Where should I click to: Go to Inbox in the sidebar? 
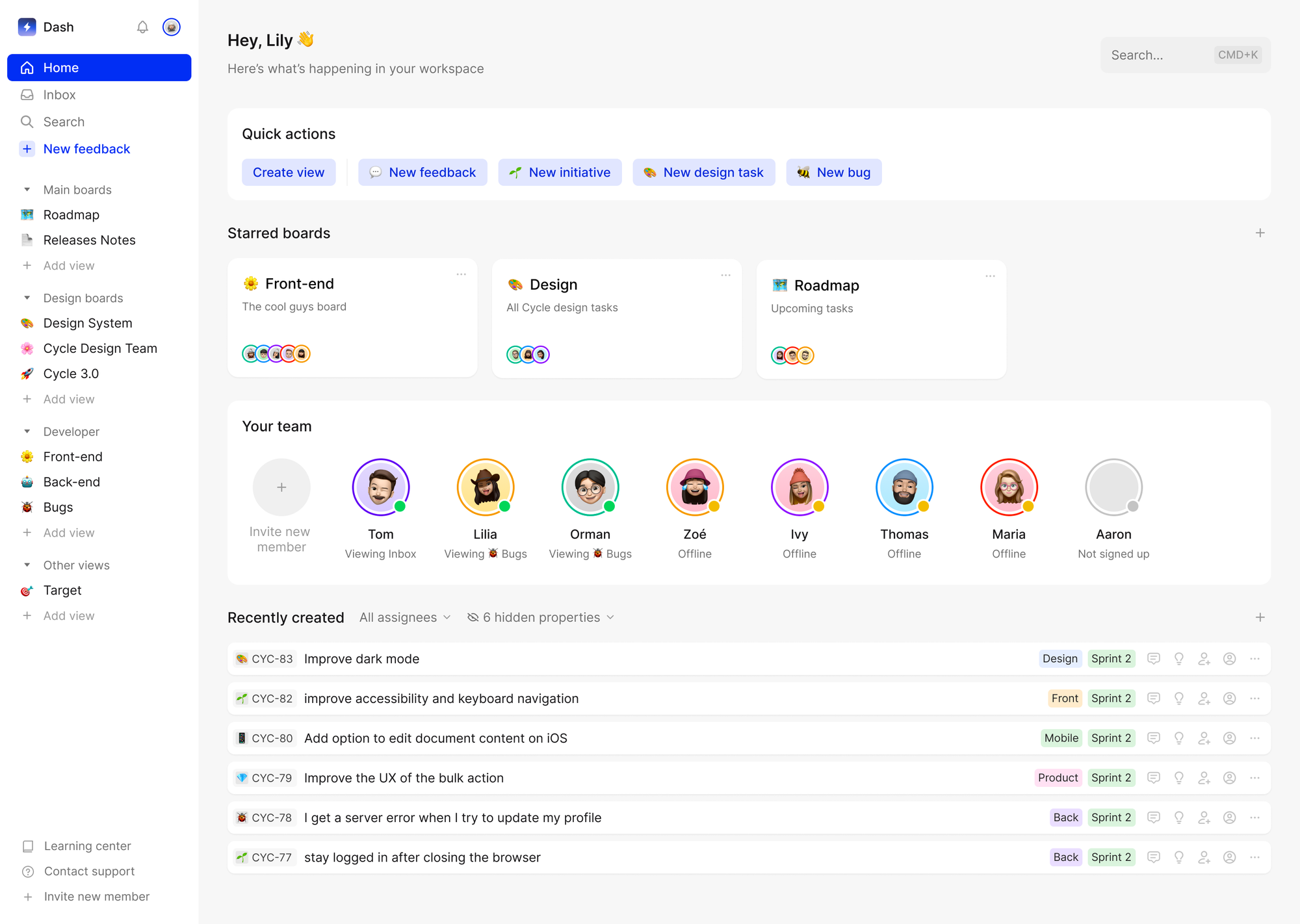pyautogui.click(x=59, y=95)
